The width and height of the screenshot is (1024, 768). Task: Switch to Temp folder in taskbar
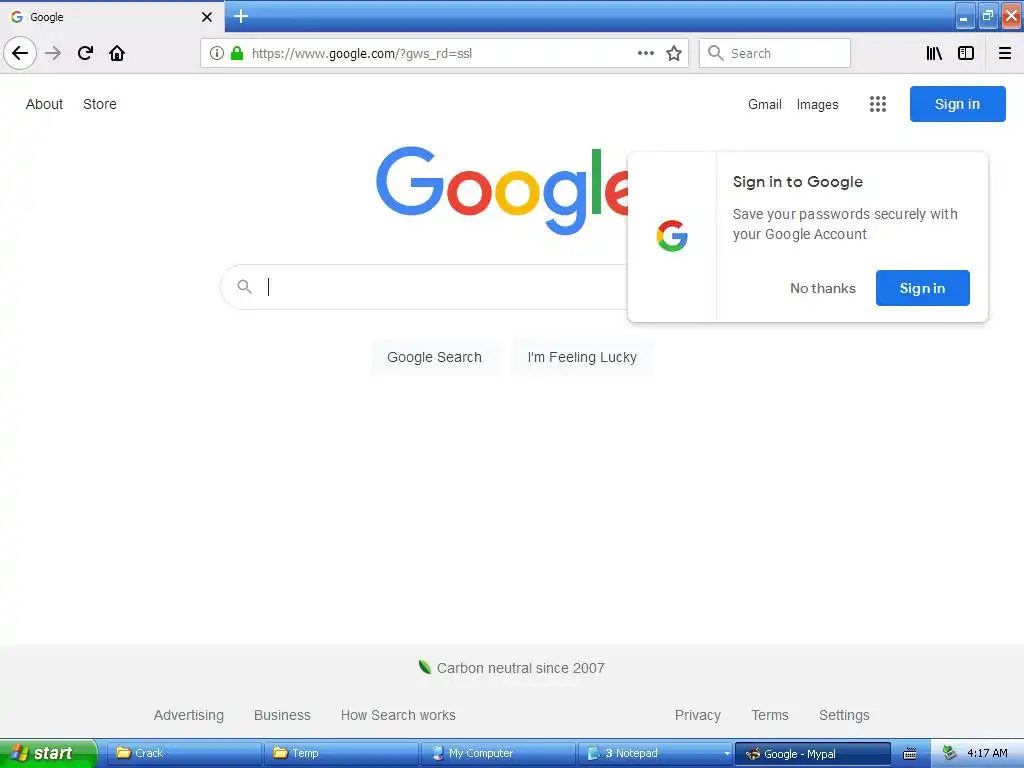(341, 753)
